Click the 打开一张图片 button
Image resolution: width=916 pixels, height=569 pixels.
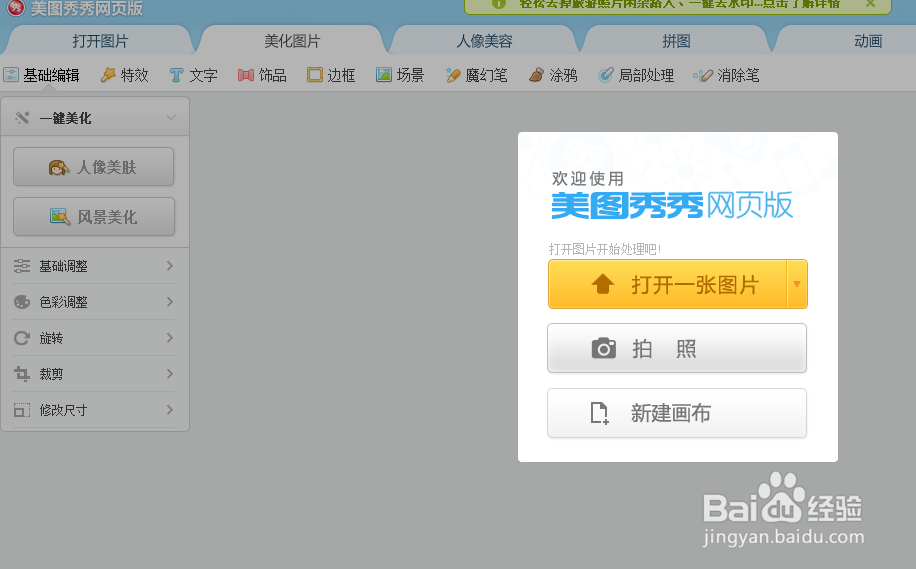point(667,284)
